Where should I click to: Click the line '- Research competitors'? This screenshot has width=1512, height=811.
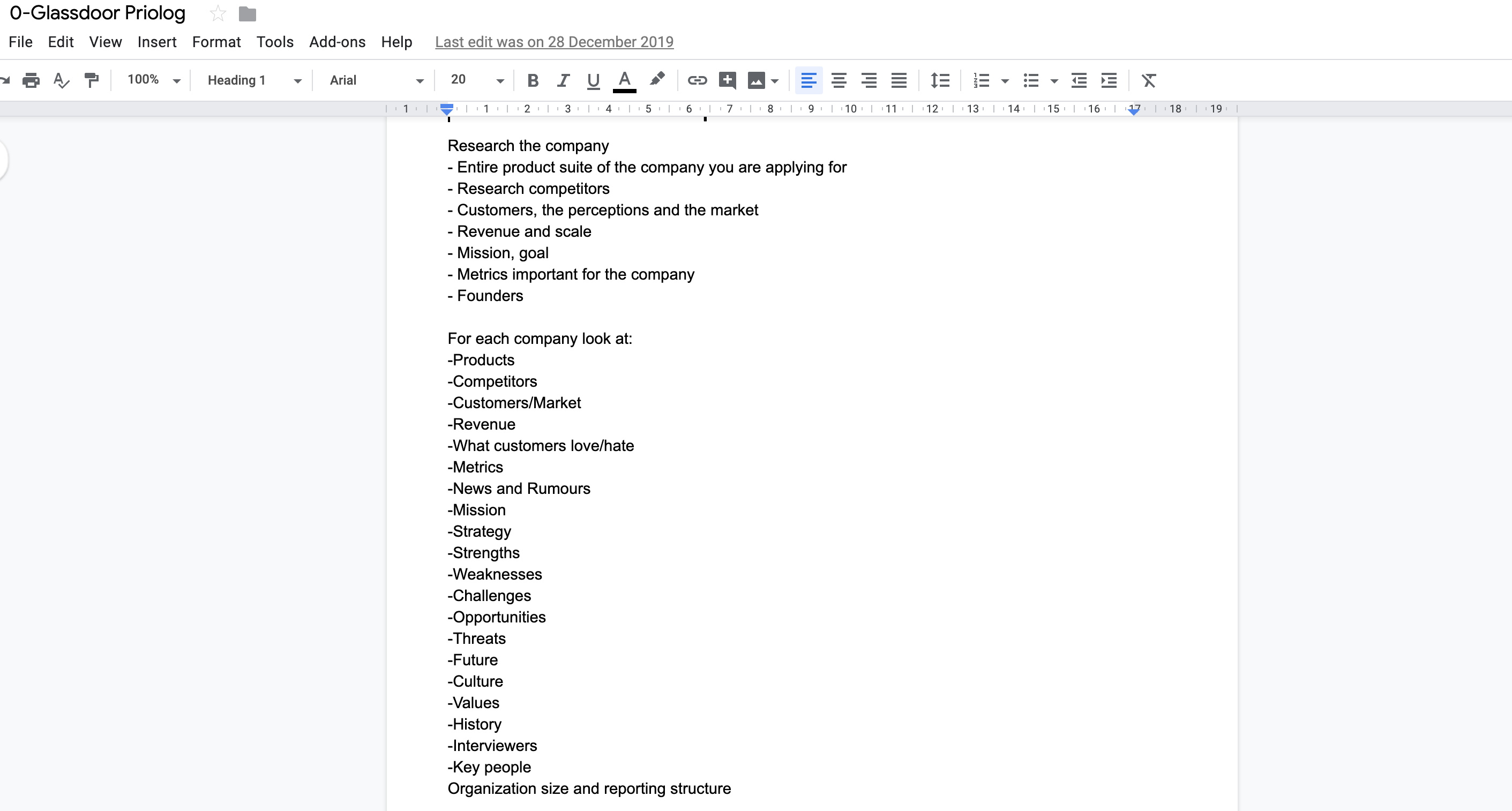pyautogui.click(x=528, y=189)
